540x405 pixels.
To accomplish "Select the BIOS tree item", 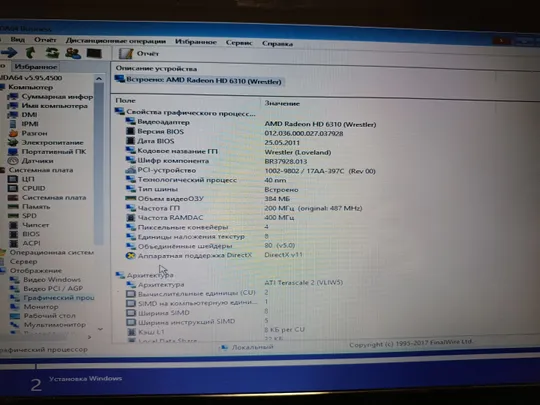I will point(24,234).
